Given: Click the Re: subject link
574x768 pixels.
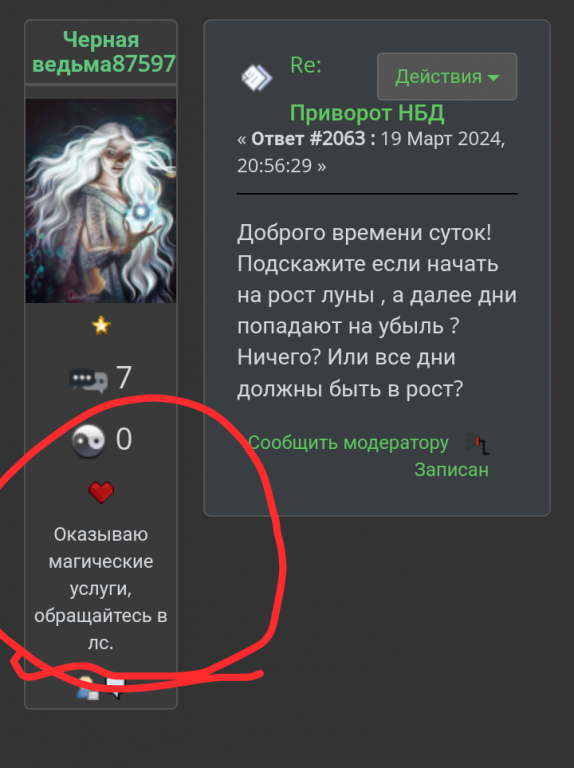Looking at the screenshot, I should pyautogui.click(x=306, y=65).
